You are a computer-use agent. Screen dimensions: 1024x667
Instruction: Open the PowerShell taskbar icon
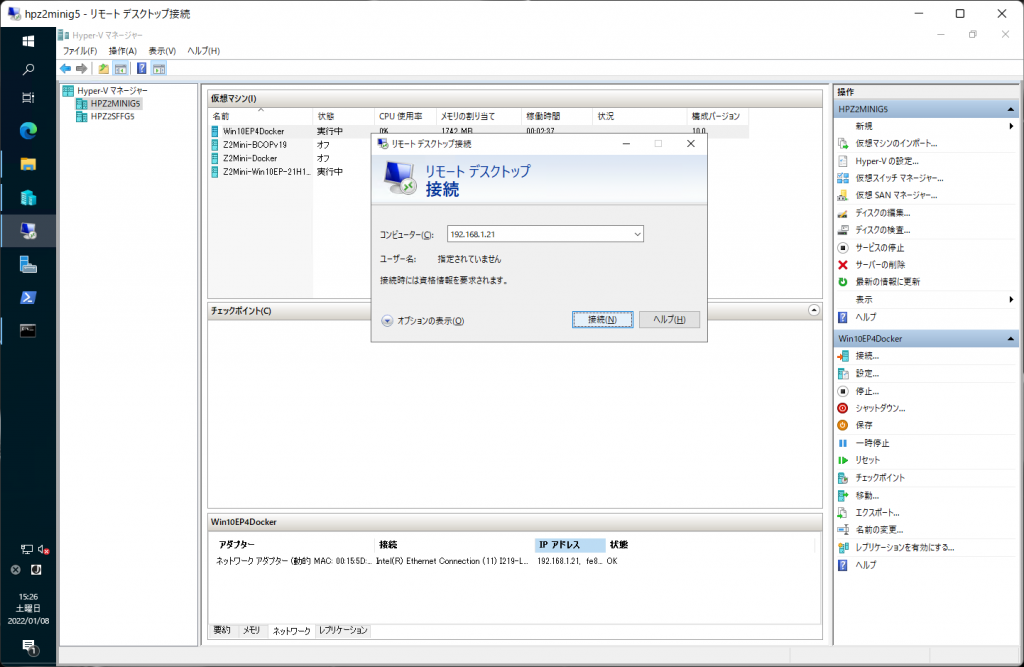(x=28, y=297)
